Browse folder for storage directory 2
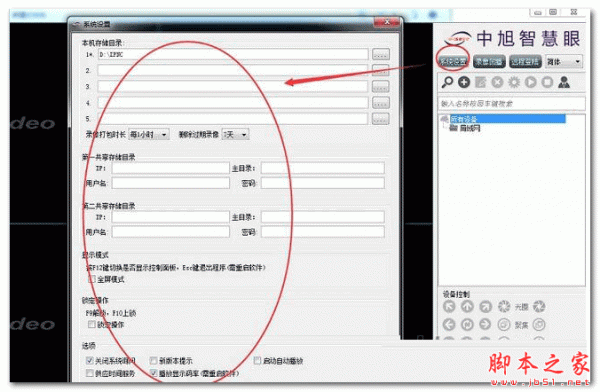The height and width of the screenshot is (392, 600). [x=381, y=70]
